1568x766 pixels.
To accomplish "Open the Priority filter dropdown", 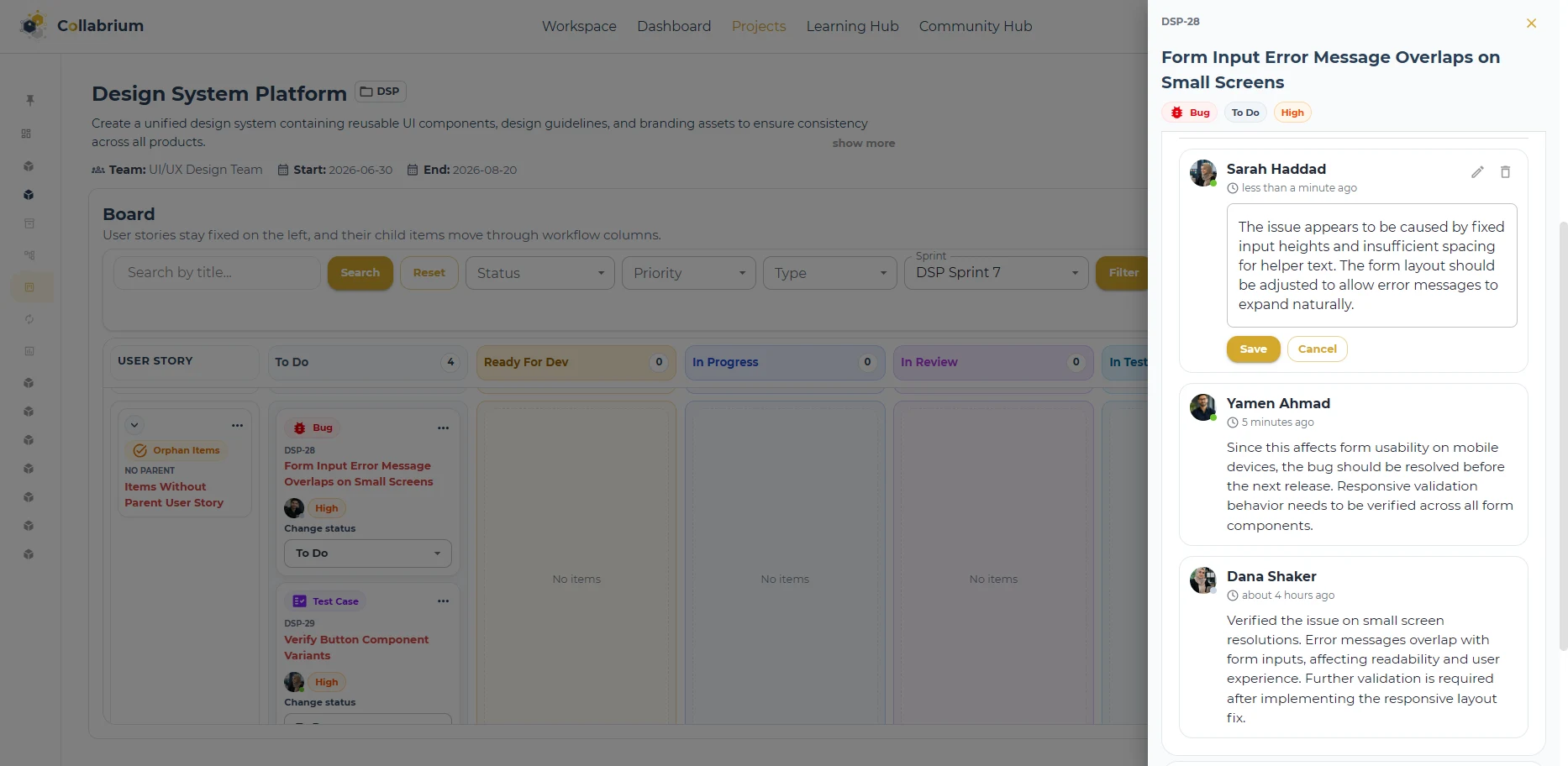I will point(689,273).
